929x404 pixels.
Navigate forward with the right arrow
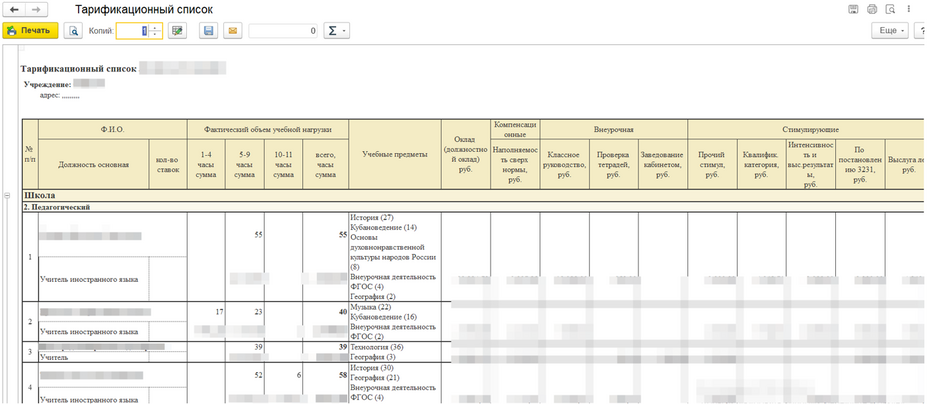click(36, 9)
